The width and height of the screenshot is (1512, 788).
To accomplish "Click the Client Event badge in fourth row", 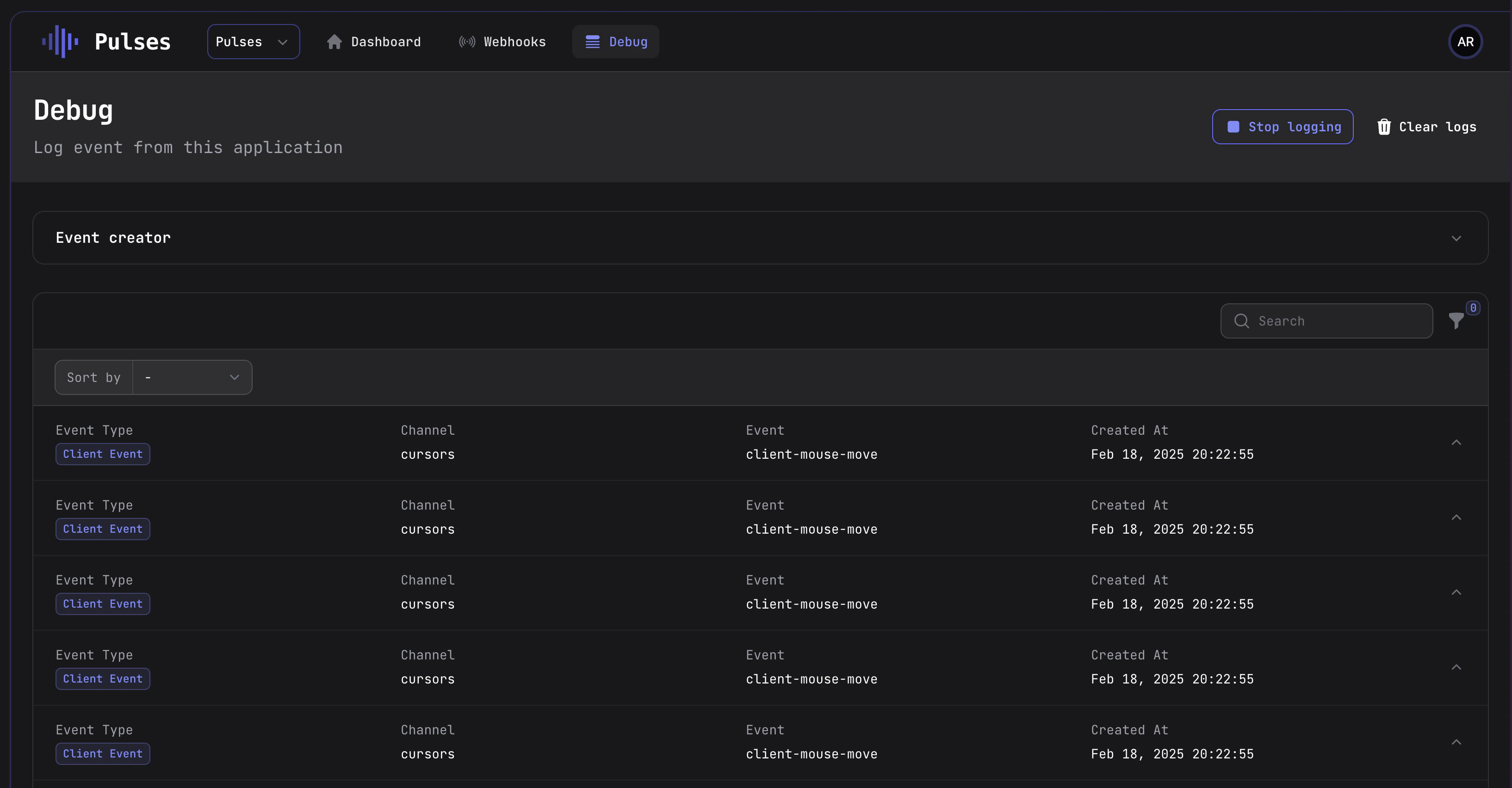I will [x=103, y=679].
